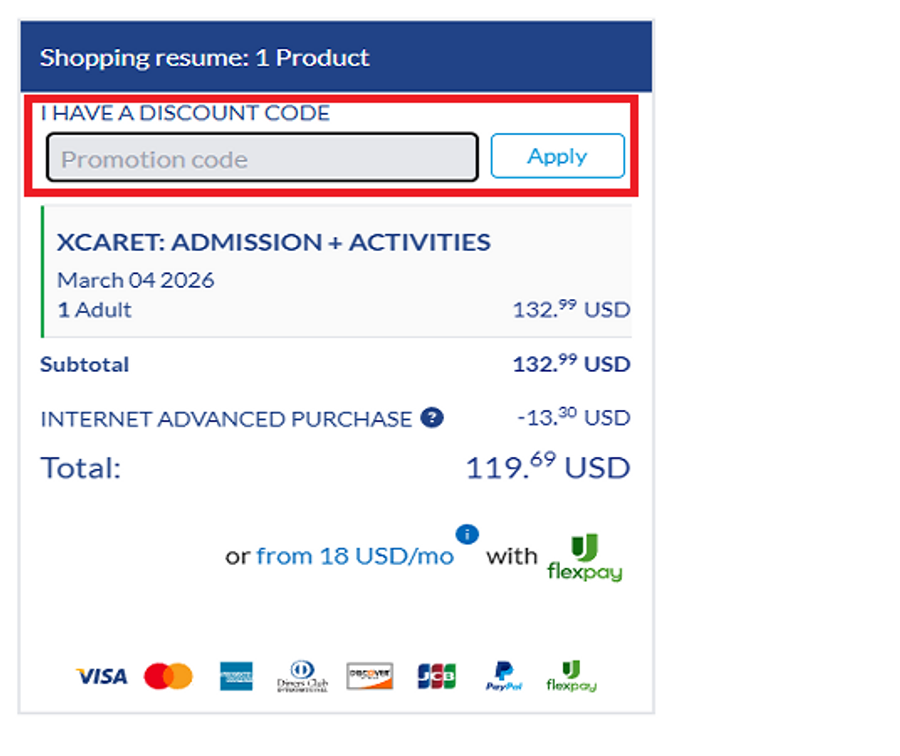Viewport: 900px width, 756px height.
Task: Select the Diners Club icon
Action: (x=302, y=677)
